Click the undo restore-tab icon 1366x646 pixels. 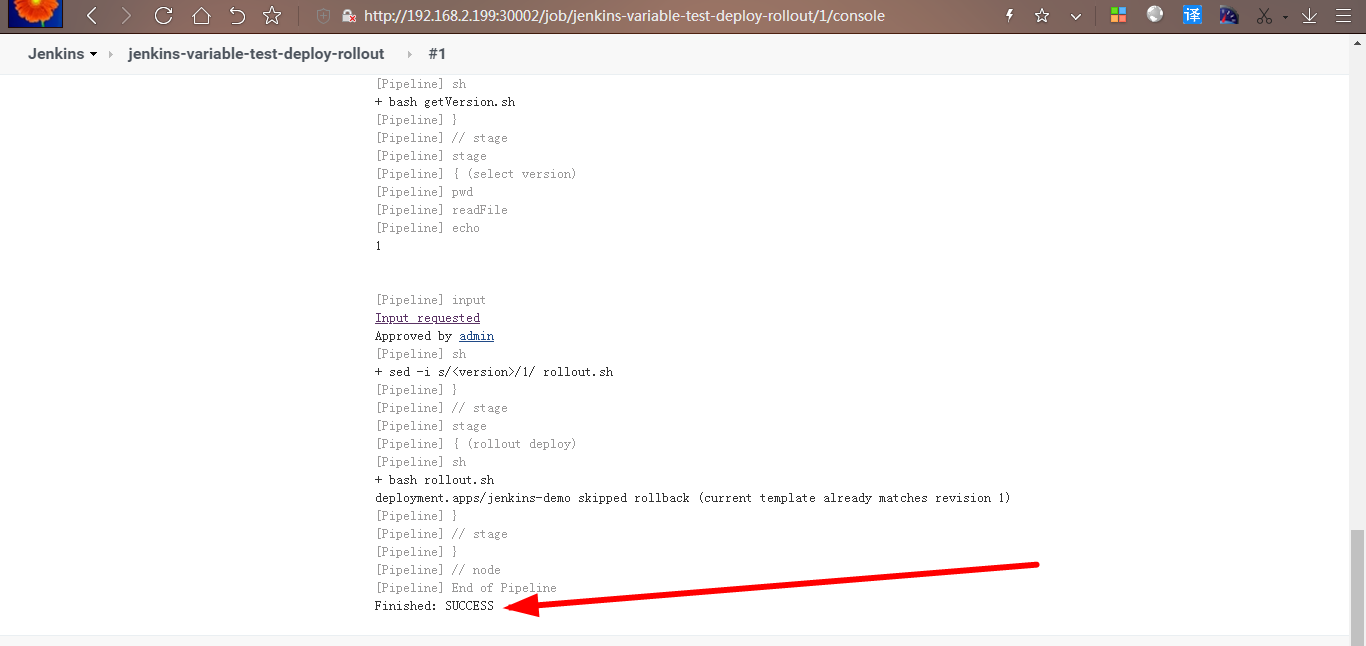click(x=237, y=16)
